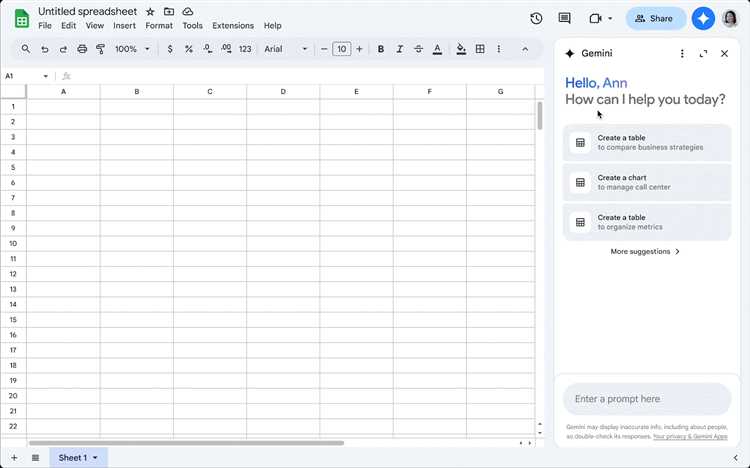Open the zoom 100% dropdown

pos(132,49)
